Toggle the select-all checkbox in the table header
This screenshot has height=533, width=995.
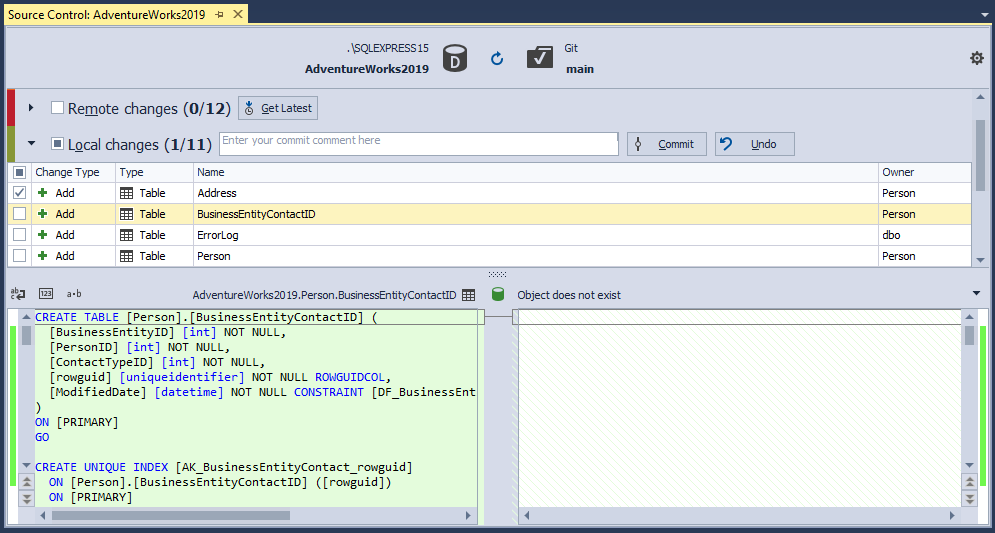pyautogui.click(x=20, y=172)
